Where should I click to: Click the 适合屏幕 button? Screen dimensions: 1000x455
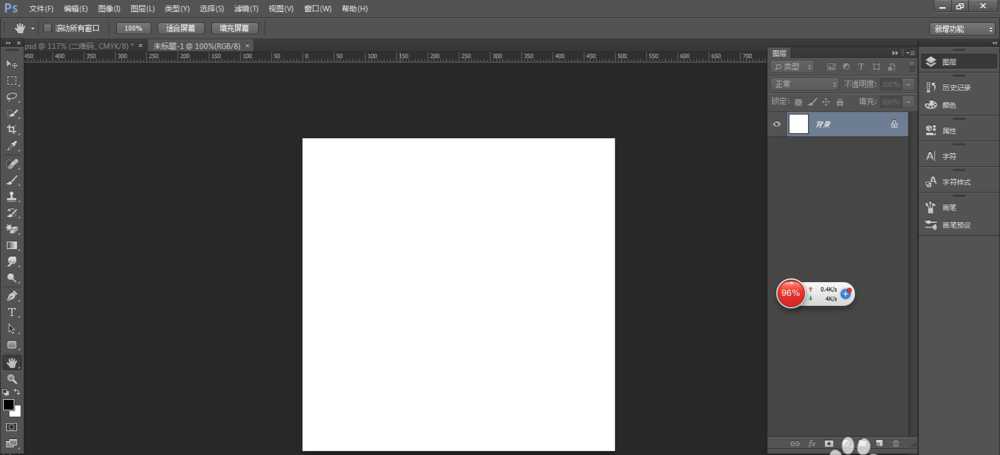click(181, 28)
